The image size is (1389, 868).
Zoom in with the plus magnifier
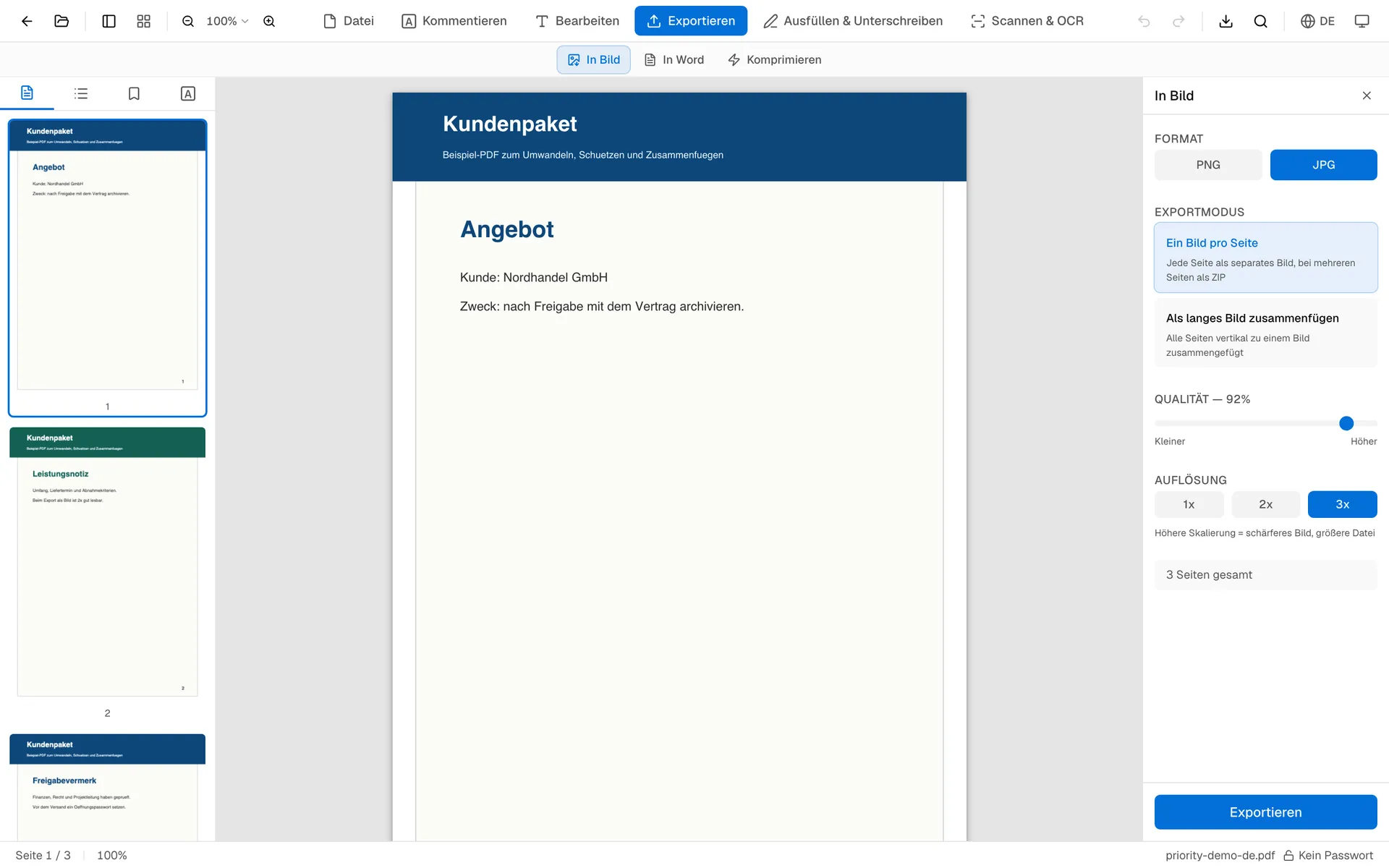(x=269, y=21)
